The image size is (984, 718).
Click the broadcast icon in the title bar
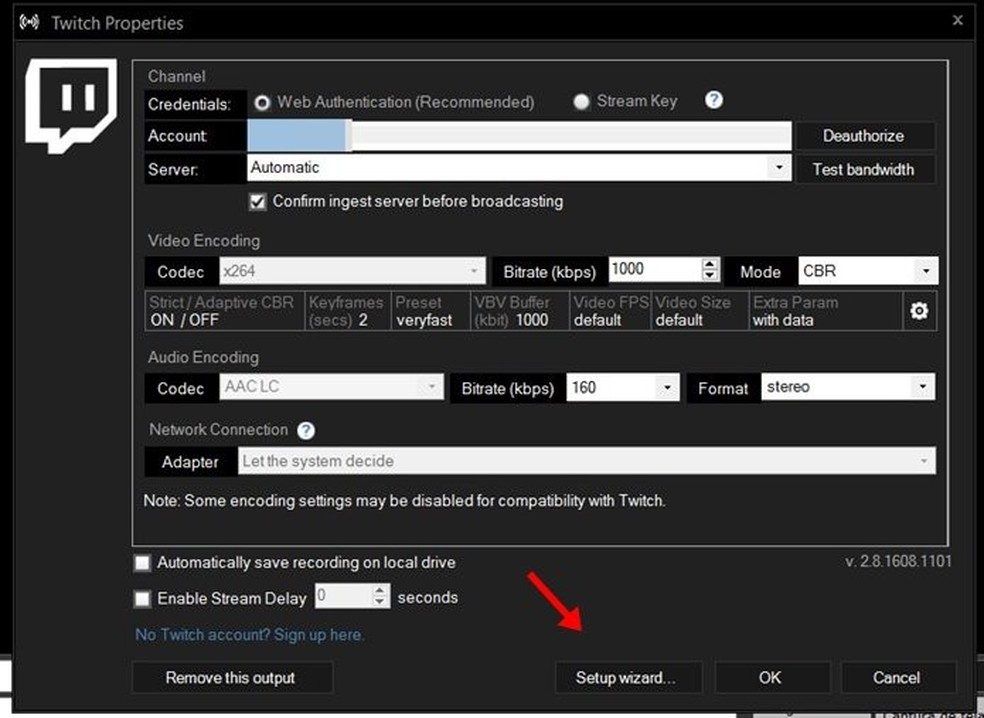[29, 21]
